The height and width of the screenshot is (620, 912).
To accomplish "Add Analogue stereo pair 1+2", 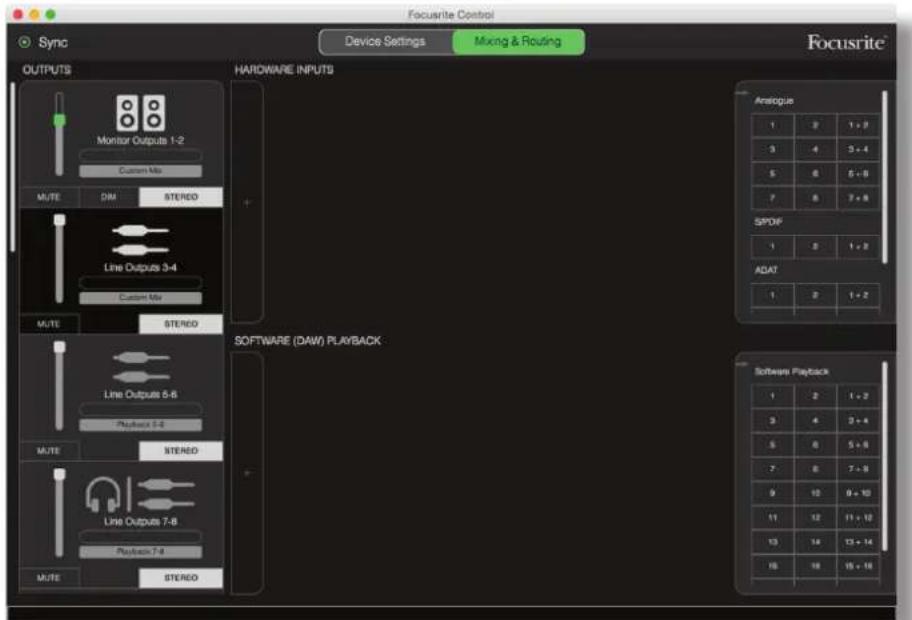I will [x=858, y=125].
